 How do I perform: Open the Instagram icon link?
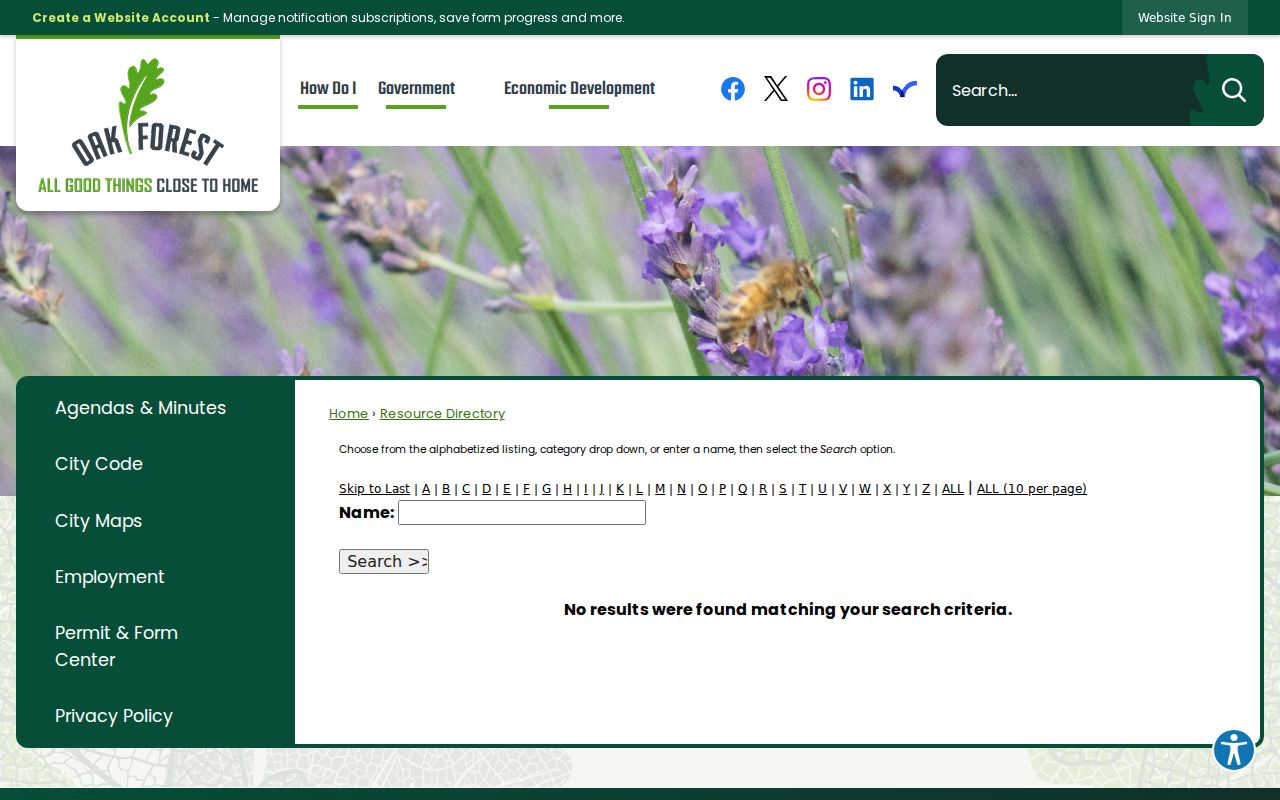[x=819, y=89]
